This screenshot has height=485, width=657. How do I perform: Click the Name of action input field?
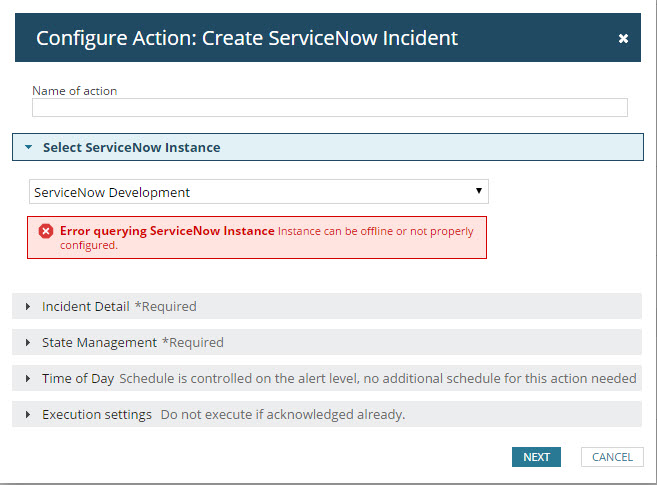tap(330, 108)
